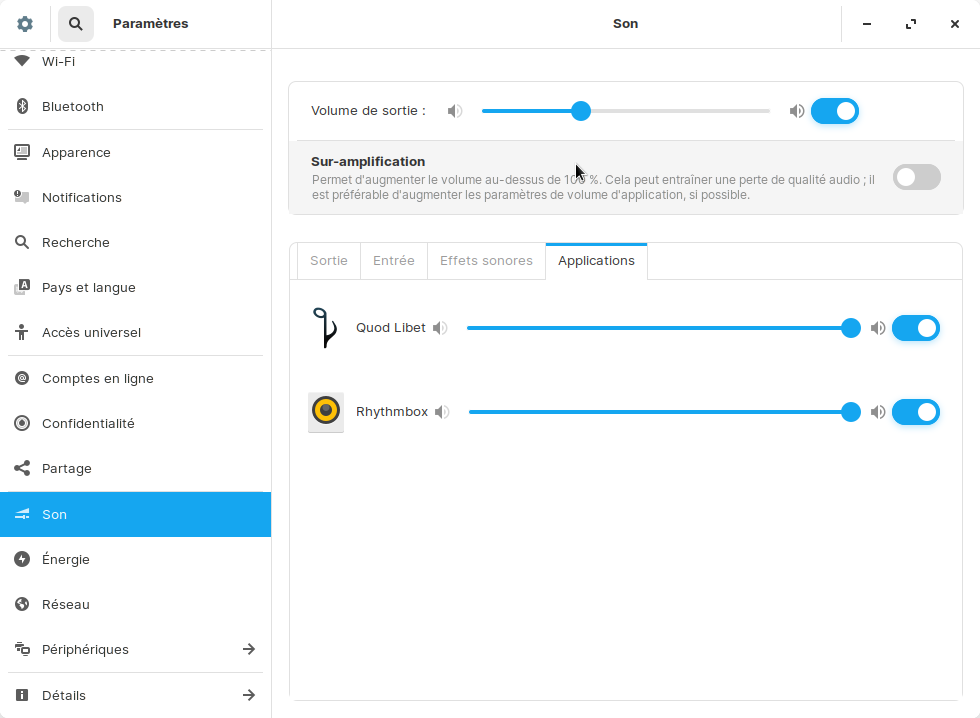Click the Rhythmbox speaker application icon
The width and height of the screenshot is (980, 718).
point(326,412)
